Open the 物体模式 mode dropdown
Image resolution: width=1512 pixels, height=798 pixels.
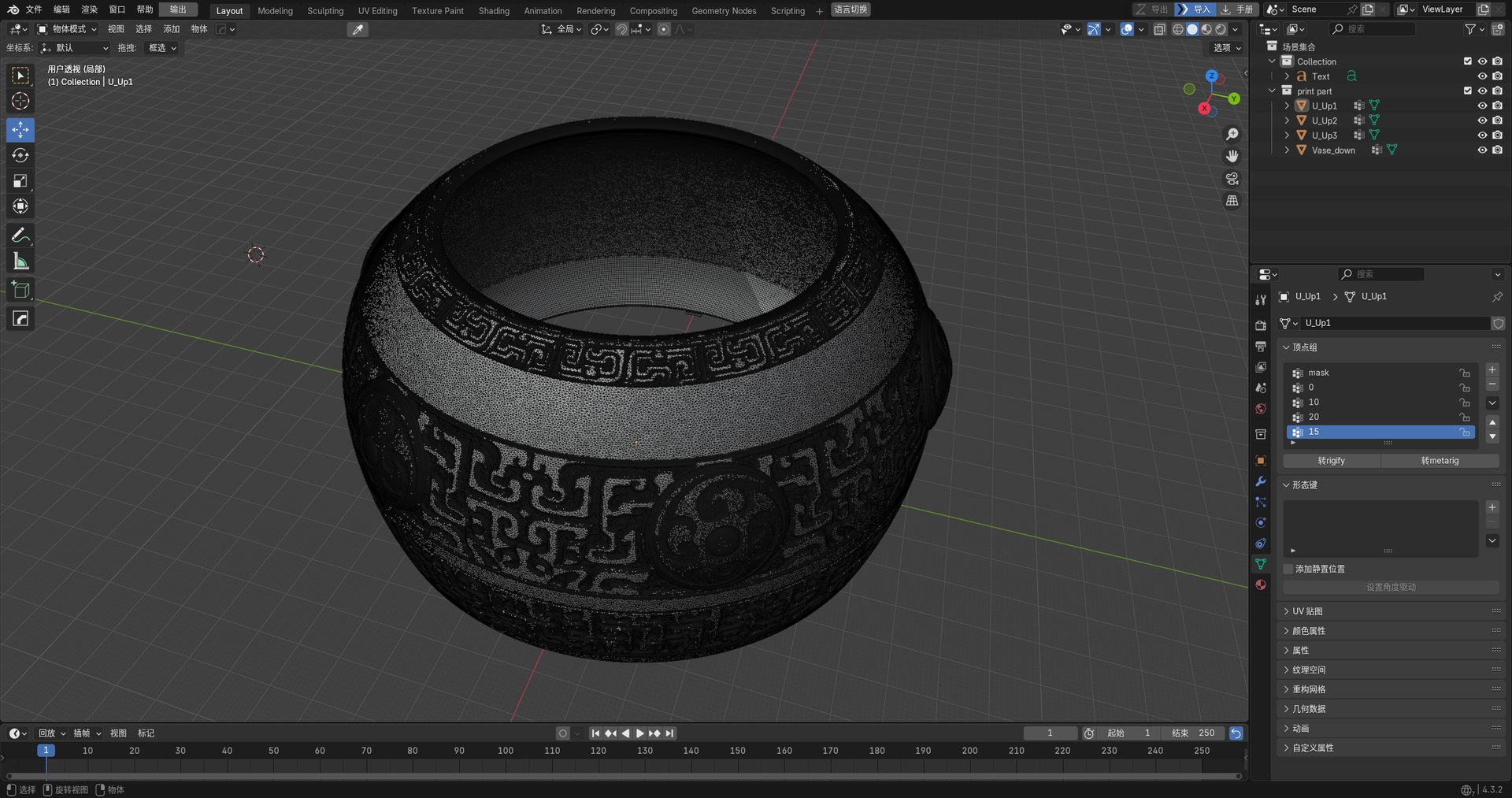pyautogui.click(x=67, y=29)
